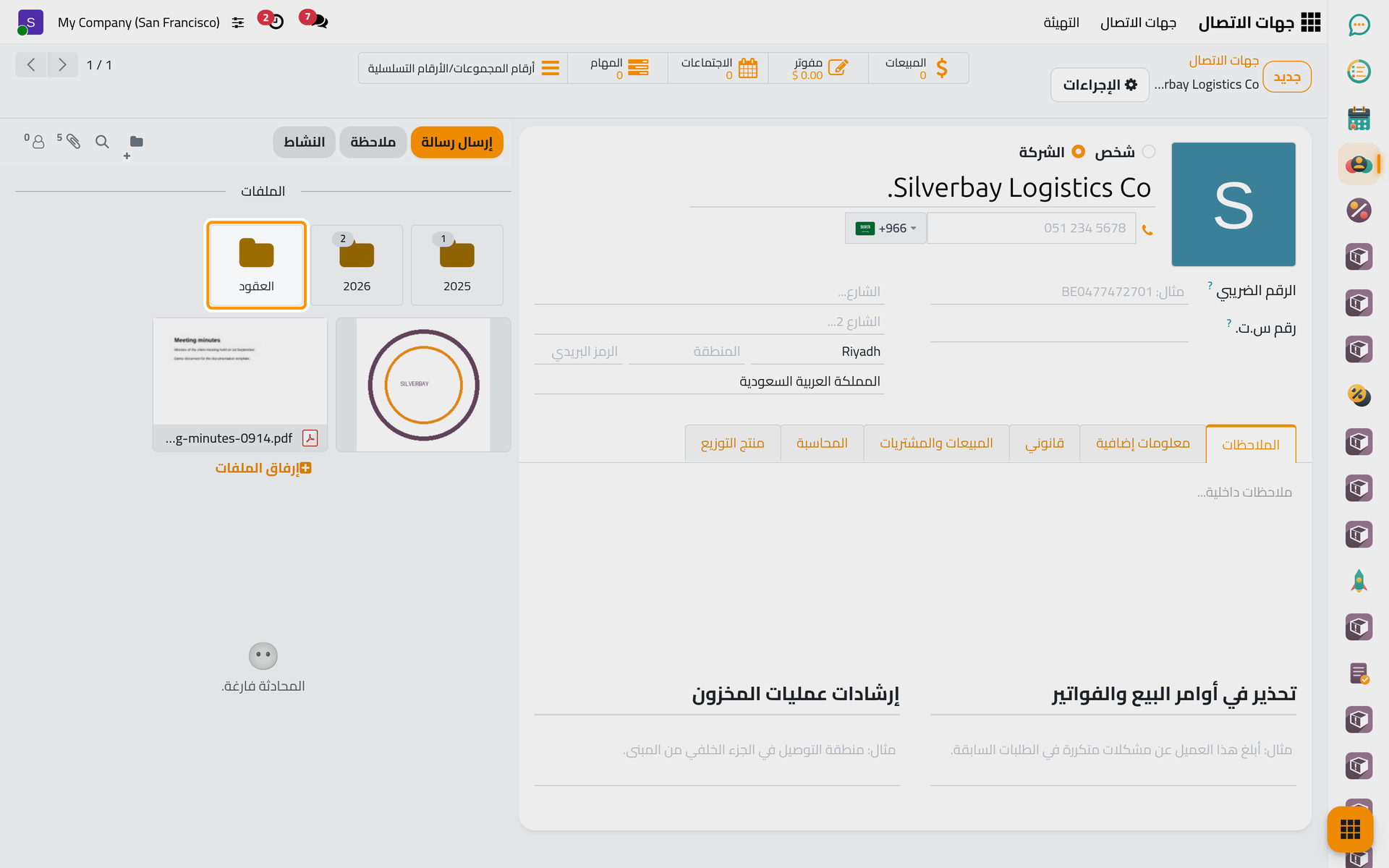
Task: Open the Contacts app icon in sidebar
Action: [1359, 165]
